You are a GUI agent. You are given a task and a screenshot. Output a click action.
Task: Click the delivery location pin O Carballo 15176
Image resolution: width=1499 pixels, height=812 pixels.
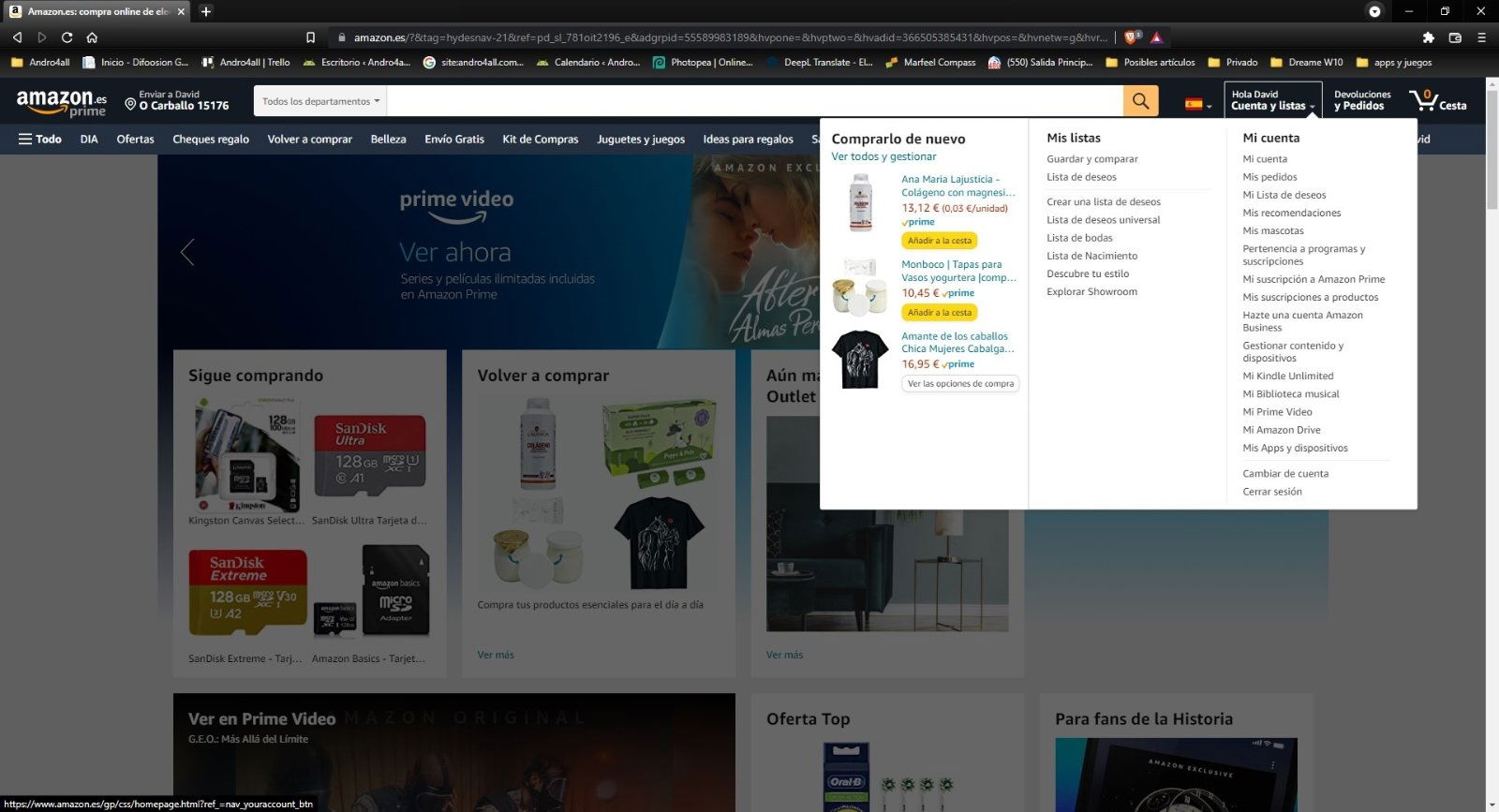click(x=177, y=100)
